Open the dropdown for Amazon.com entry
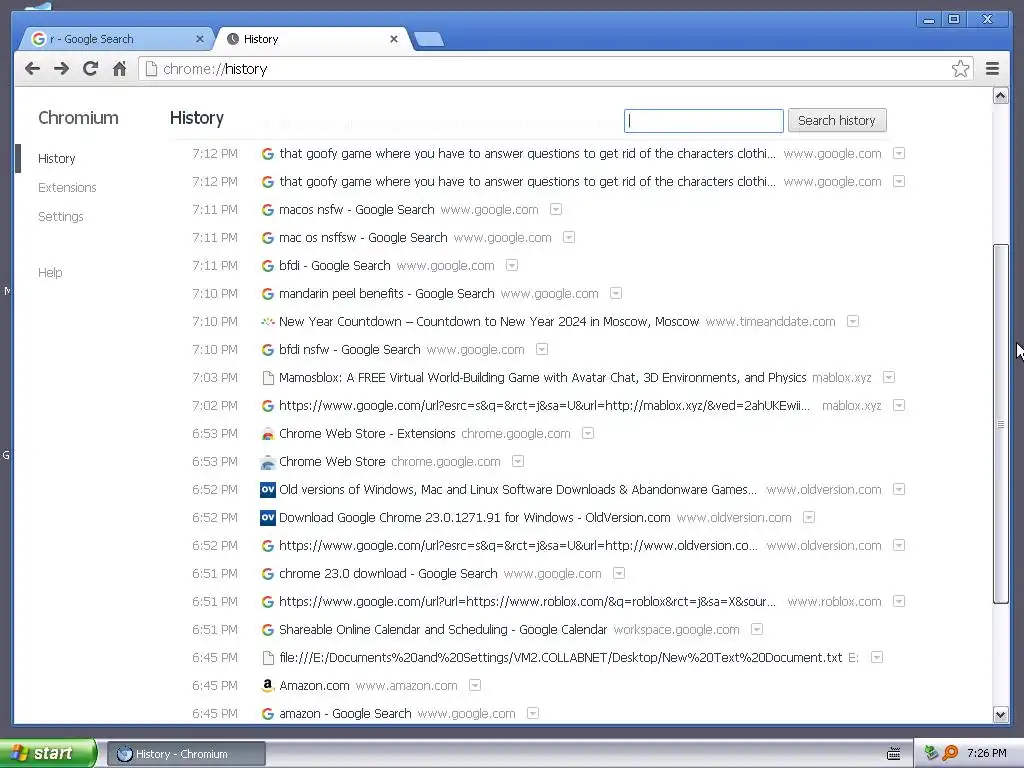The height and width of the screenshot is (768, 1024). [x=475, y=686]
